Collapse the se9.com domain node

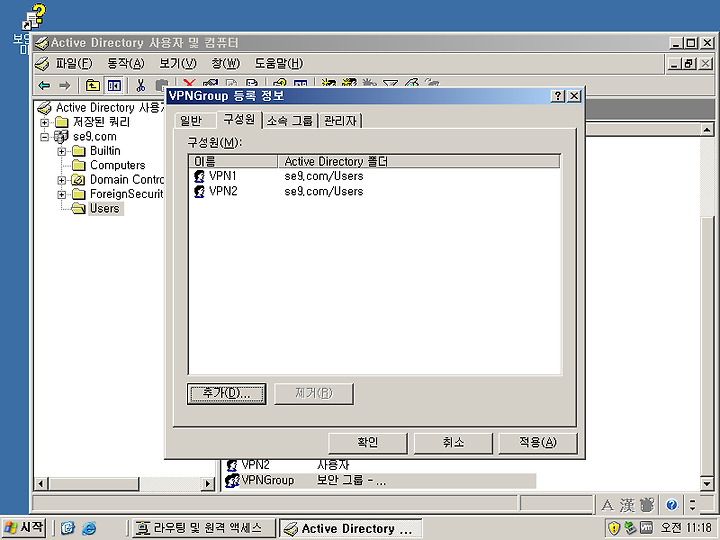coord(45,137)
